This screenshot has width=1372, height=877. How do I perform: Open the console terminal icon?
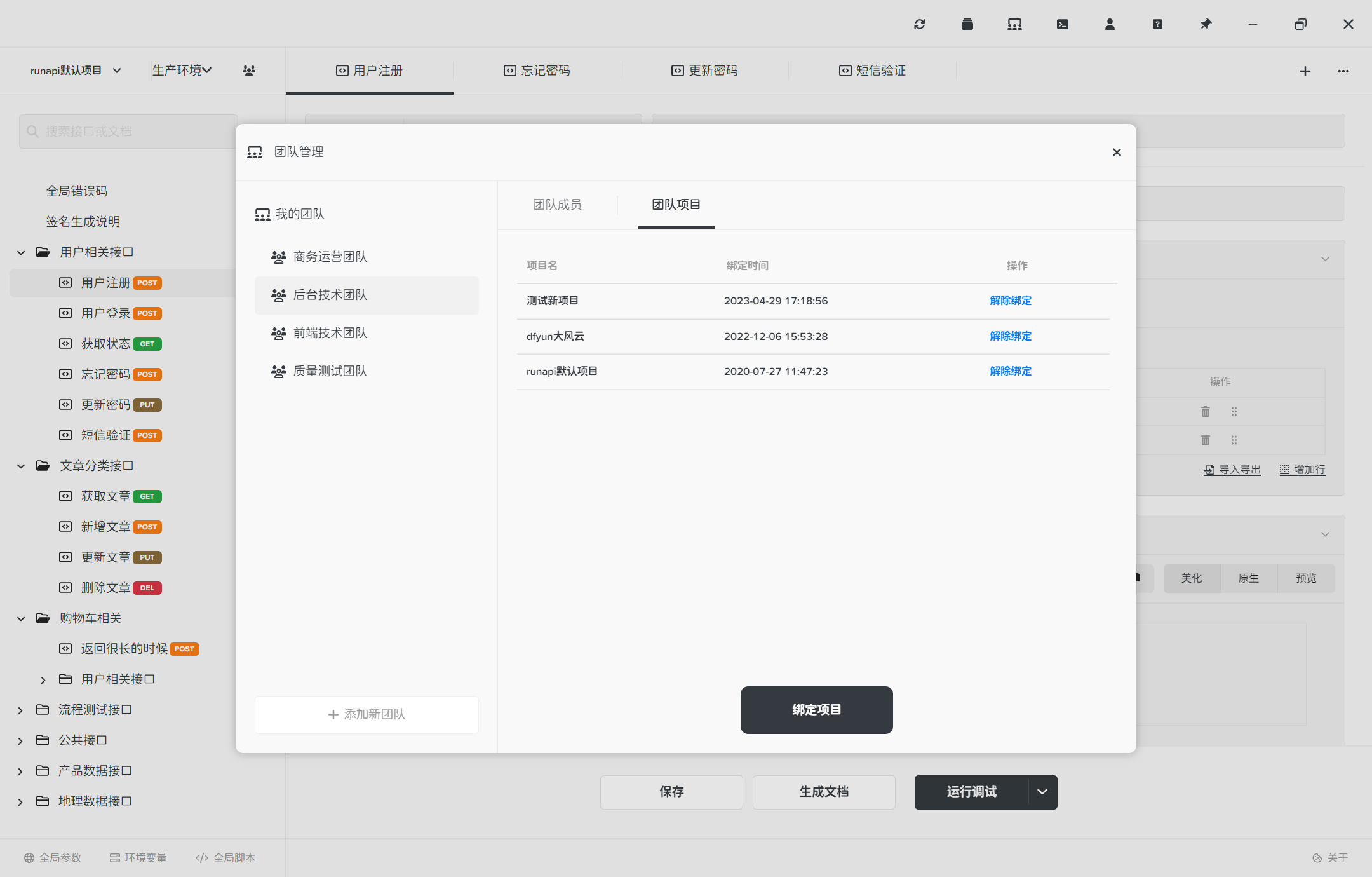pos(1062,24)
